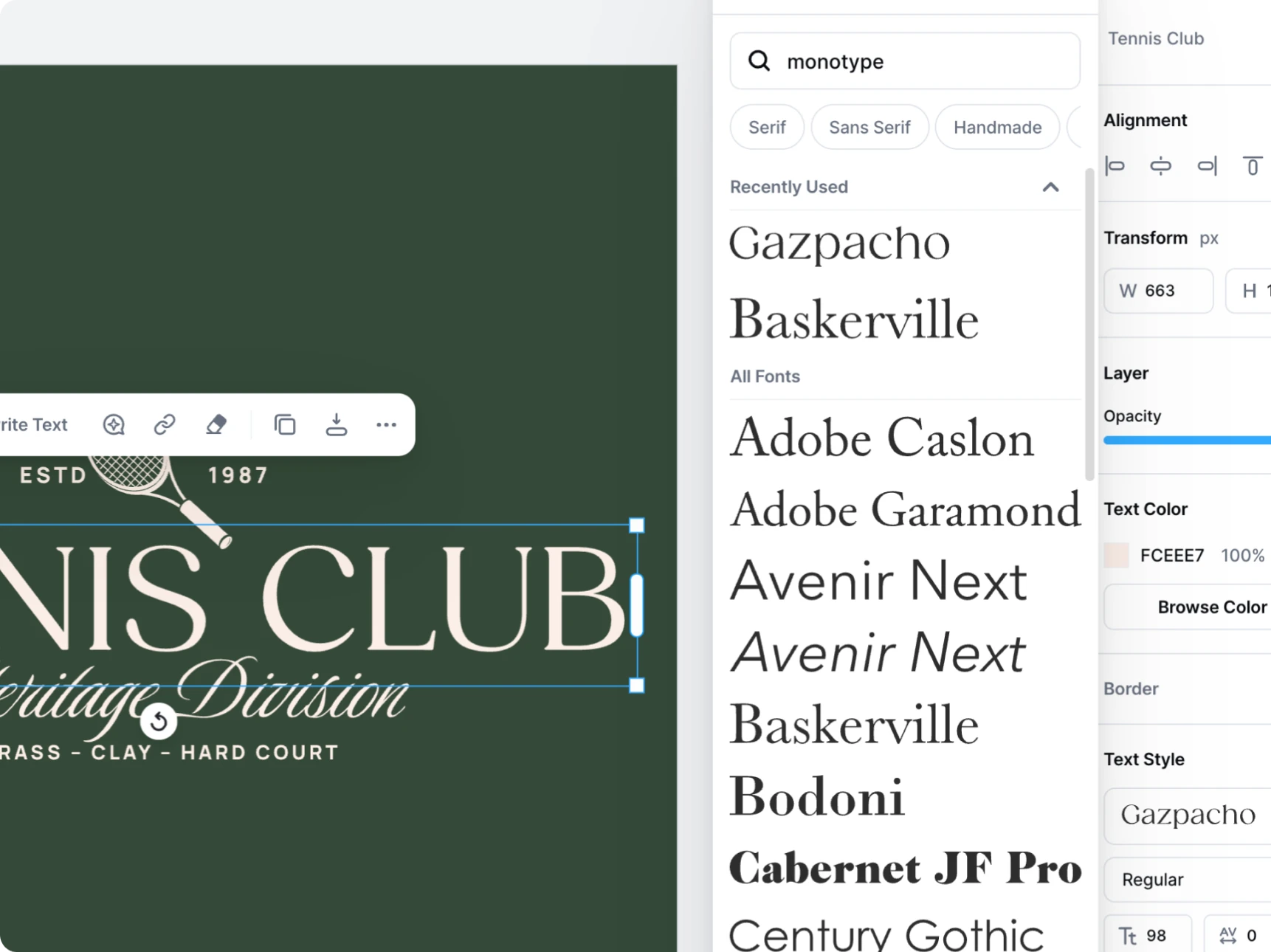The width and height of the screenshot is (1271, 952).
Task: Align the text layer to the top
Action: (x=1252, y=166)
